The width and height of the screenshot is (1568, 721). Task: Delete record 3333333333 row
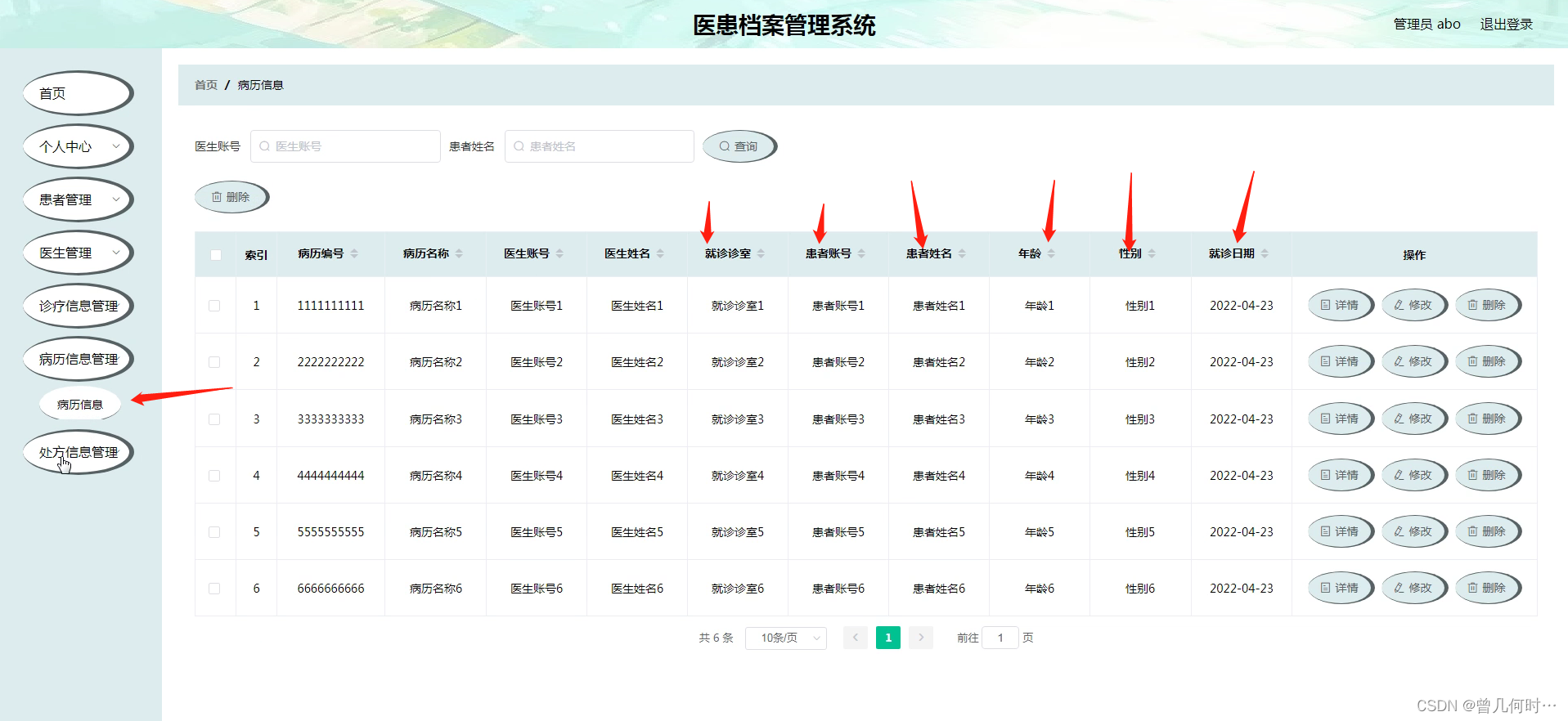click(1488, 419)
